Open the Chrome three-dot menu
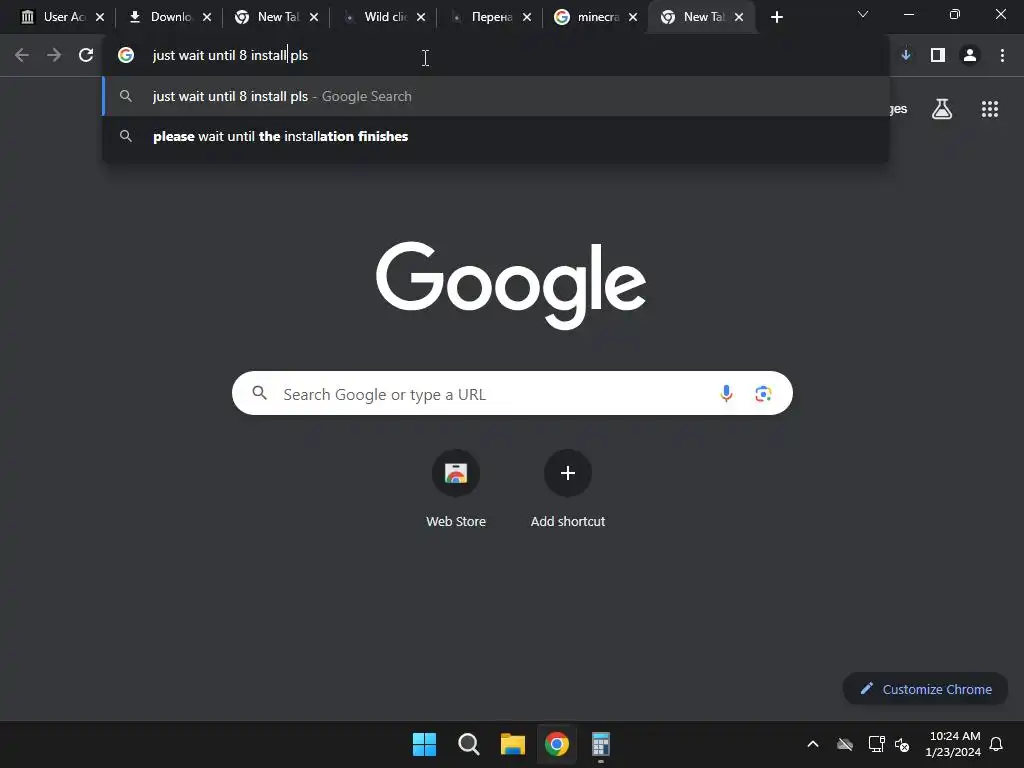 pos(1002,56)
